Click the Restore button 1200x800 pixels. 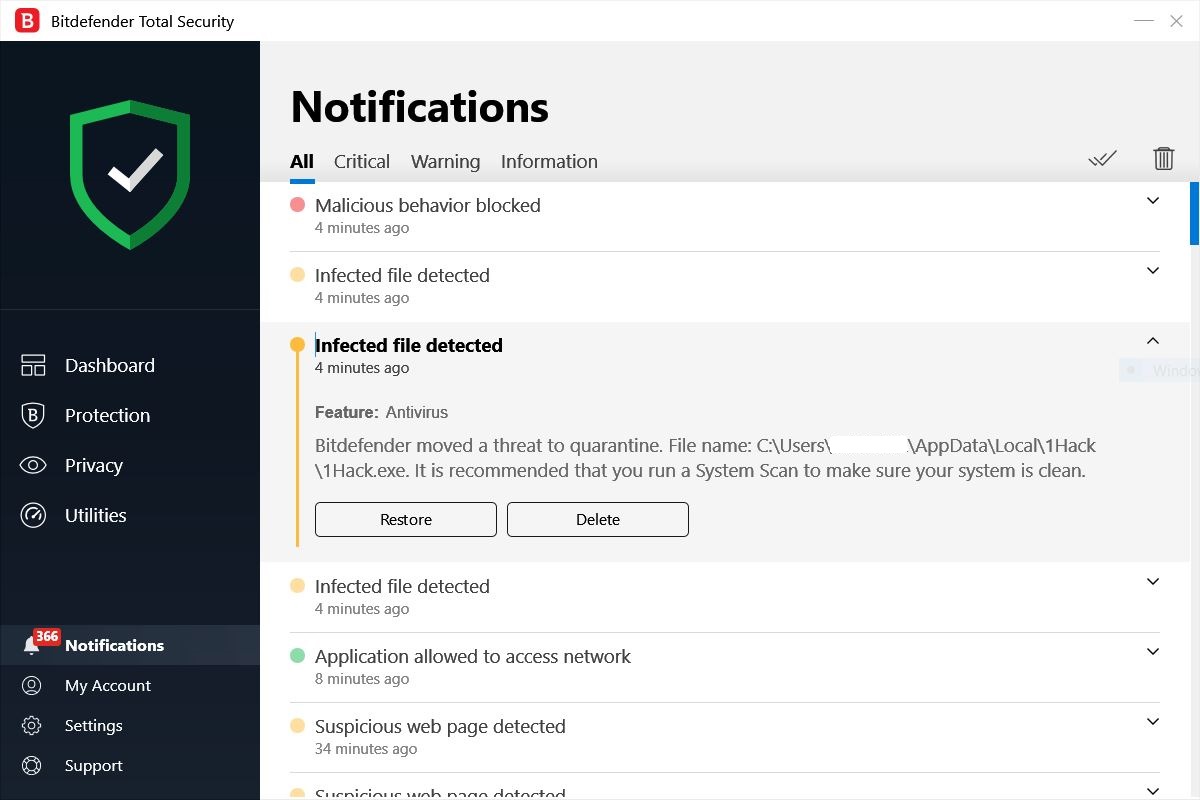tap(406, 520)
